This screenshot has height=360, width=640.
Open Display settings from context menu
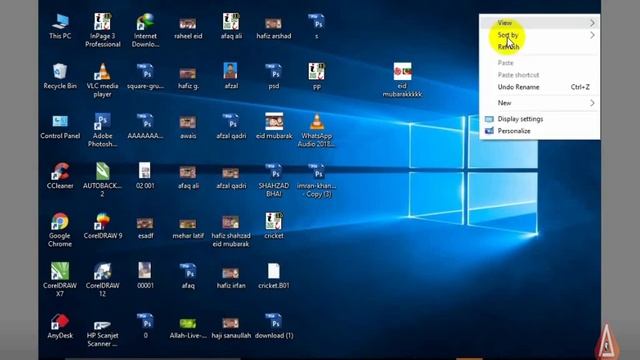click(x=540, y=119)
